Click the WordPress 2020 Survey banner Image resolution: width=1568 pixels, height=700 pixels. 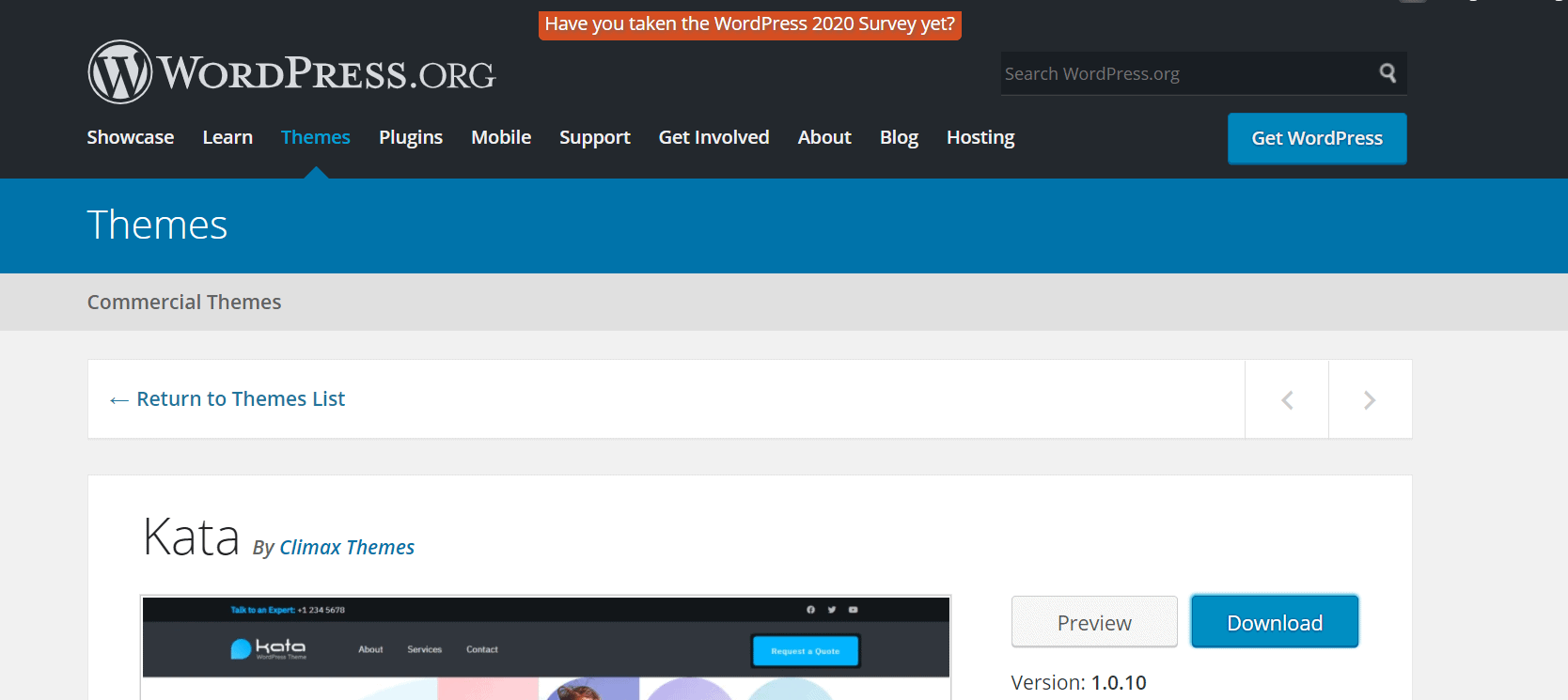tap(750, 24)
